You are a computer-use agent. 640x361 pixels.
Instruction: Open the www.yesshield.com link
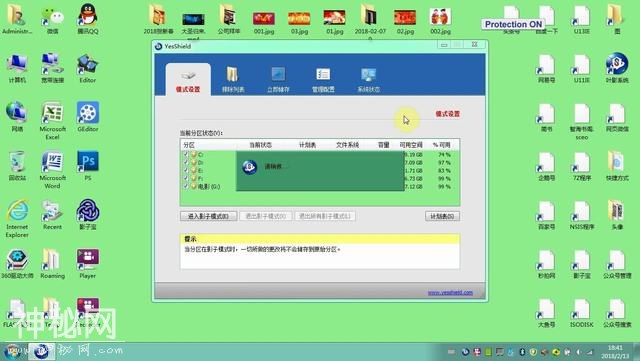pos(450,292)
